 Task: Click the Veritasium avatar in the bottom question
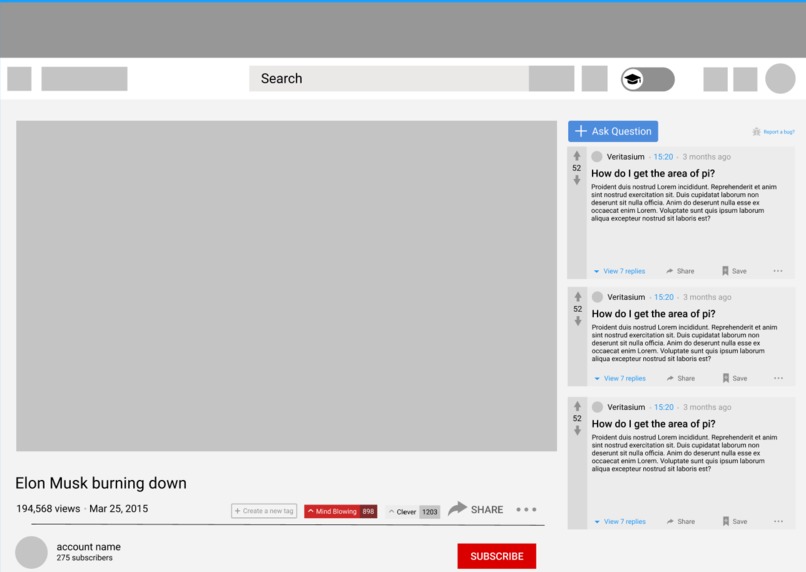[x=597, y=407]
